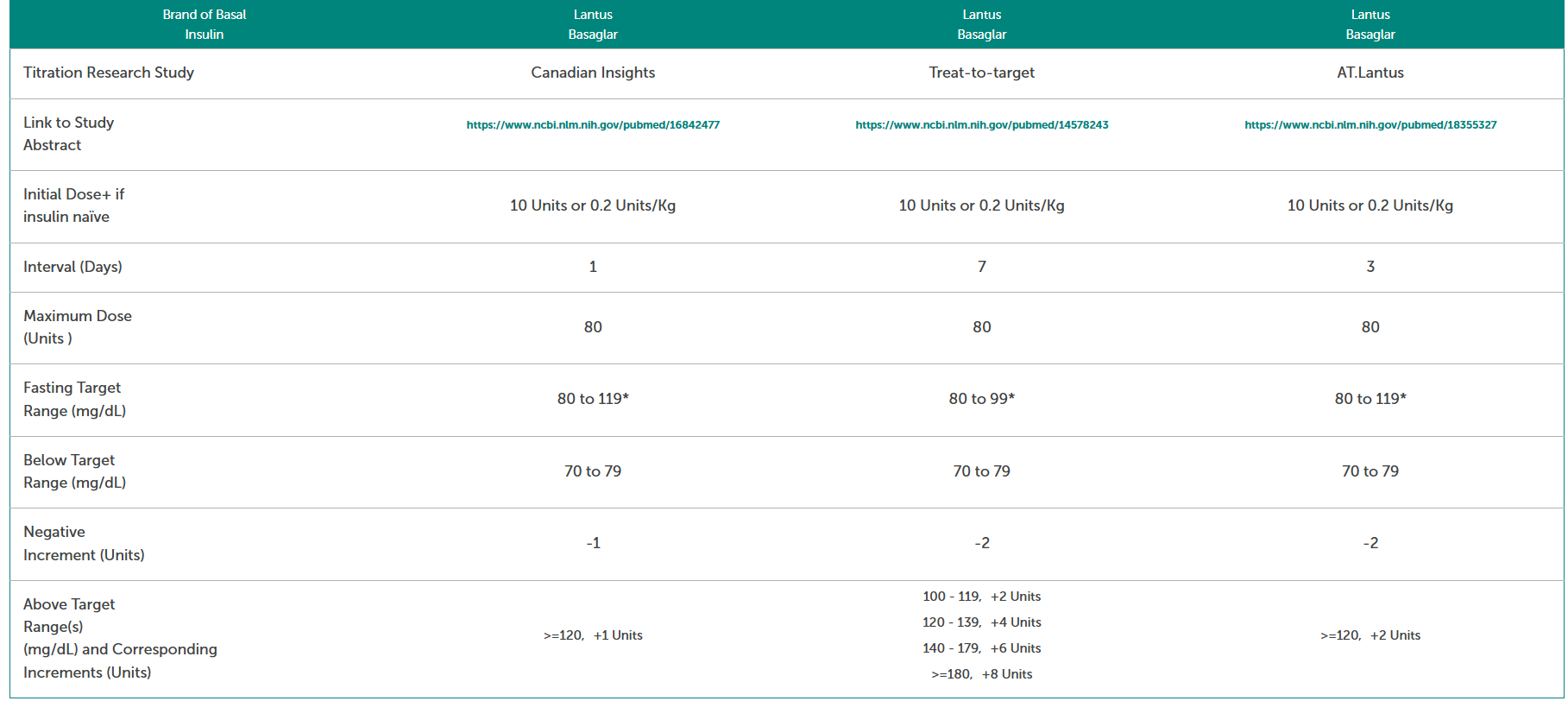Click the Interval (Days) row label

[x=72, y=267]
